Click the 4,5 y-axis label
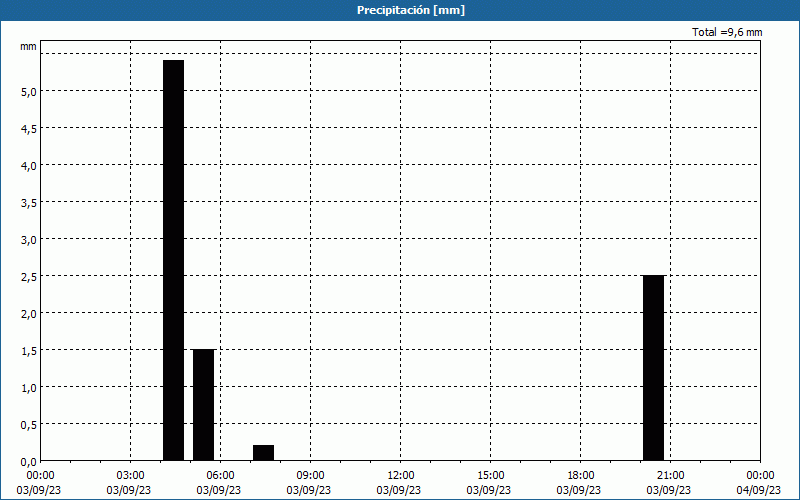Image resolution: width=800 pixels, height=500 pixels. point(29,129)
